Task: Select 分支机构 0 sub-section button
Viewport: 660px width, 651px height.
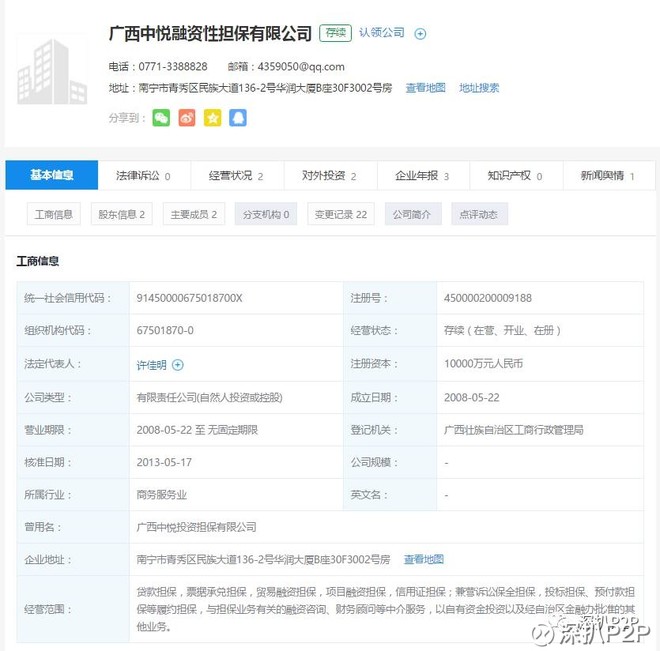Action: click(x=266, y=214)
